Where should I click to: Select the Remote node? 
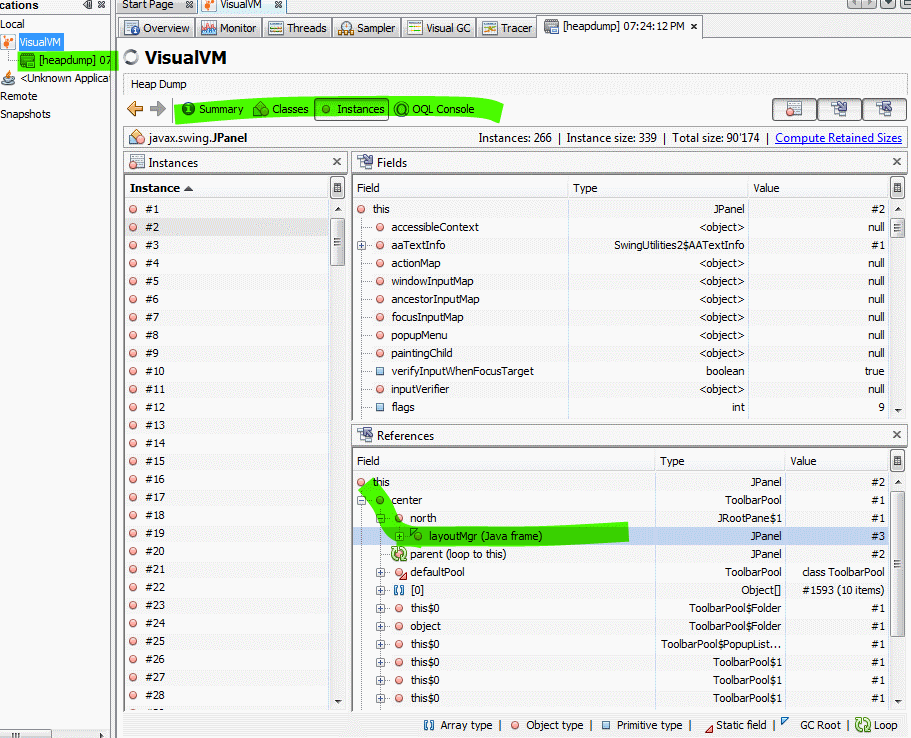pos(19,96)
